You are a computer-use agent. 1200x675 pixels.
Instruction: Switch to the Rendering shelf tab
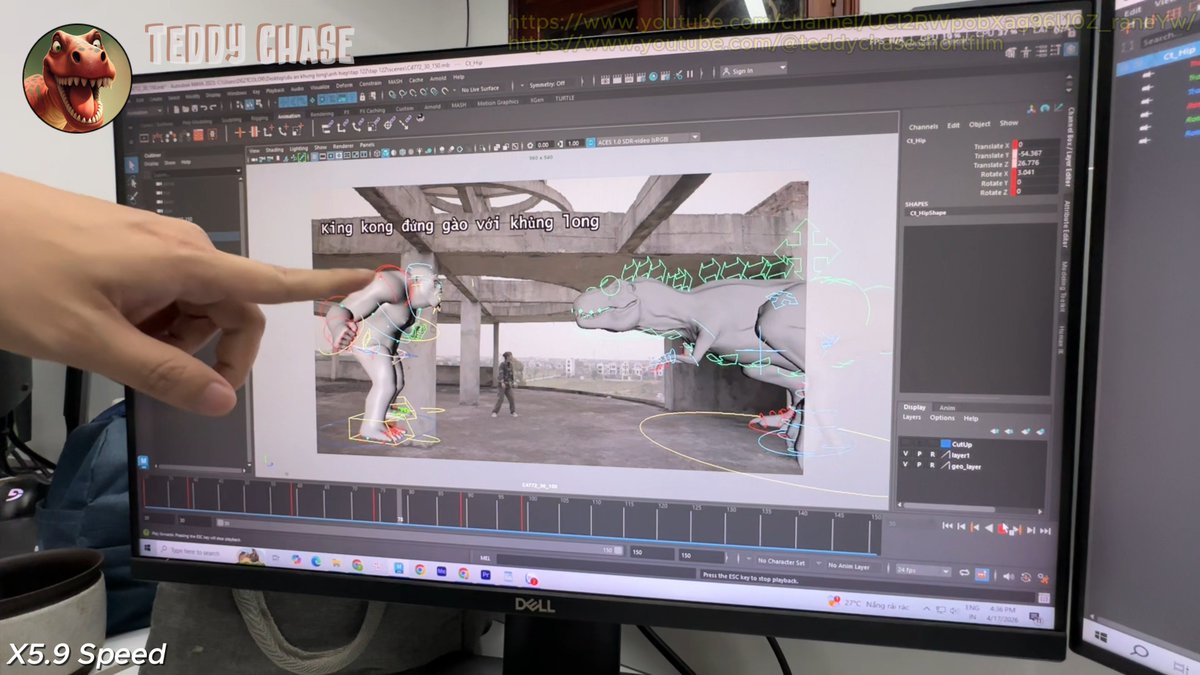[x=322, y=114]
